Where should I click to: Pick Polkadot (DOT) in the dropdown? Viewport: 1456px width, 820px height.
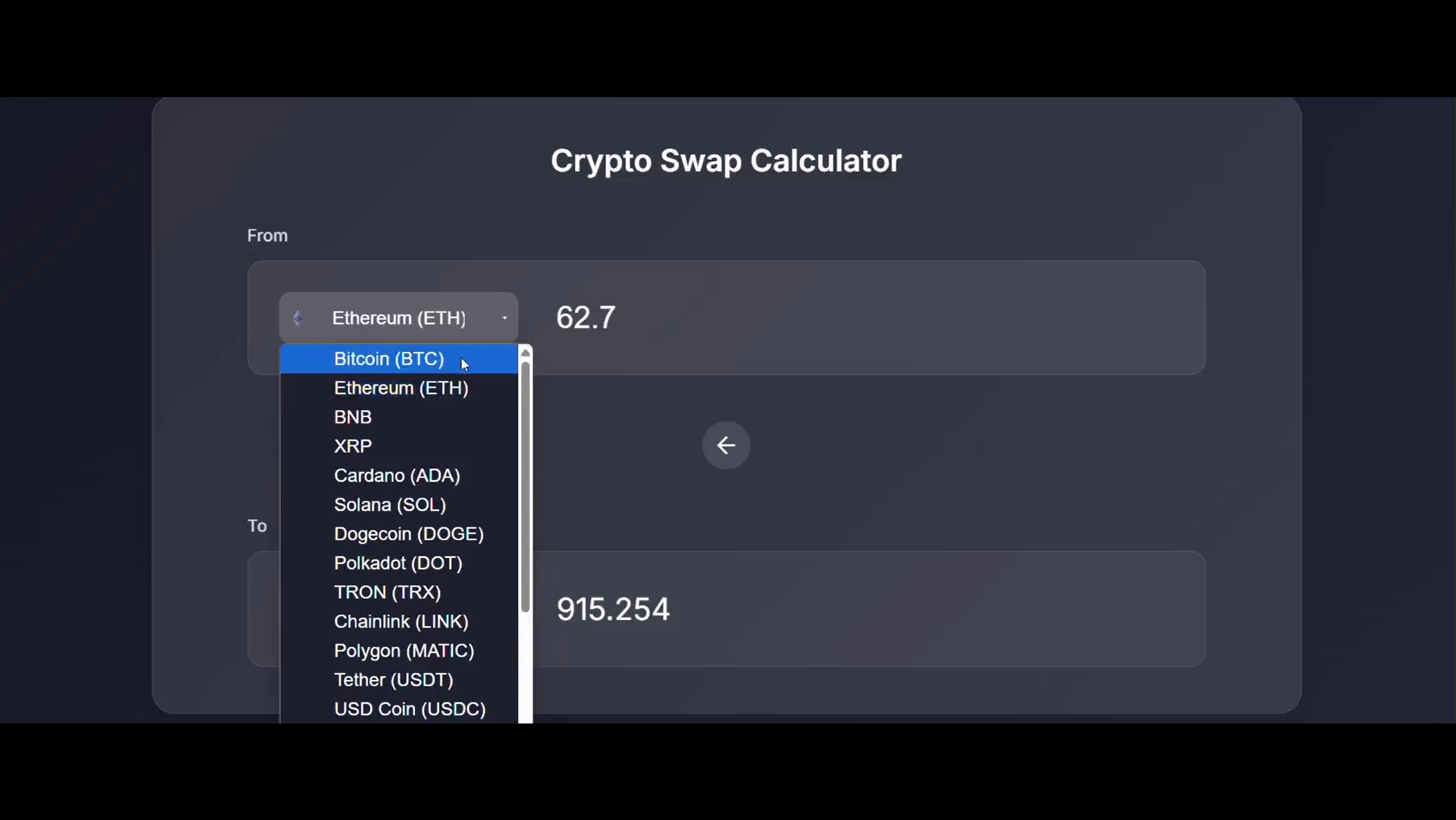[398, 563]
